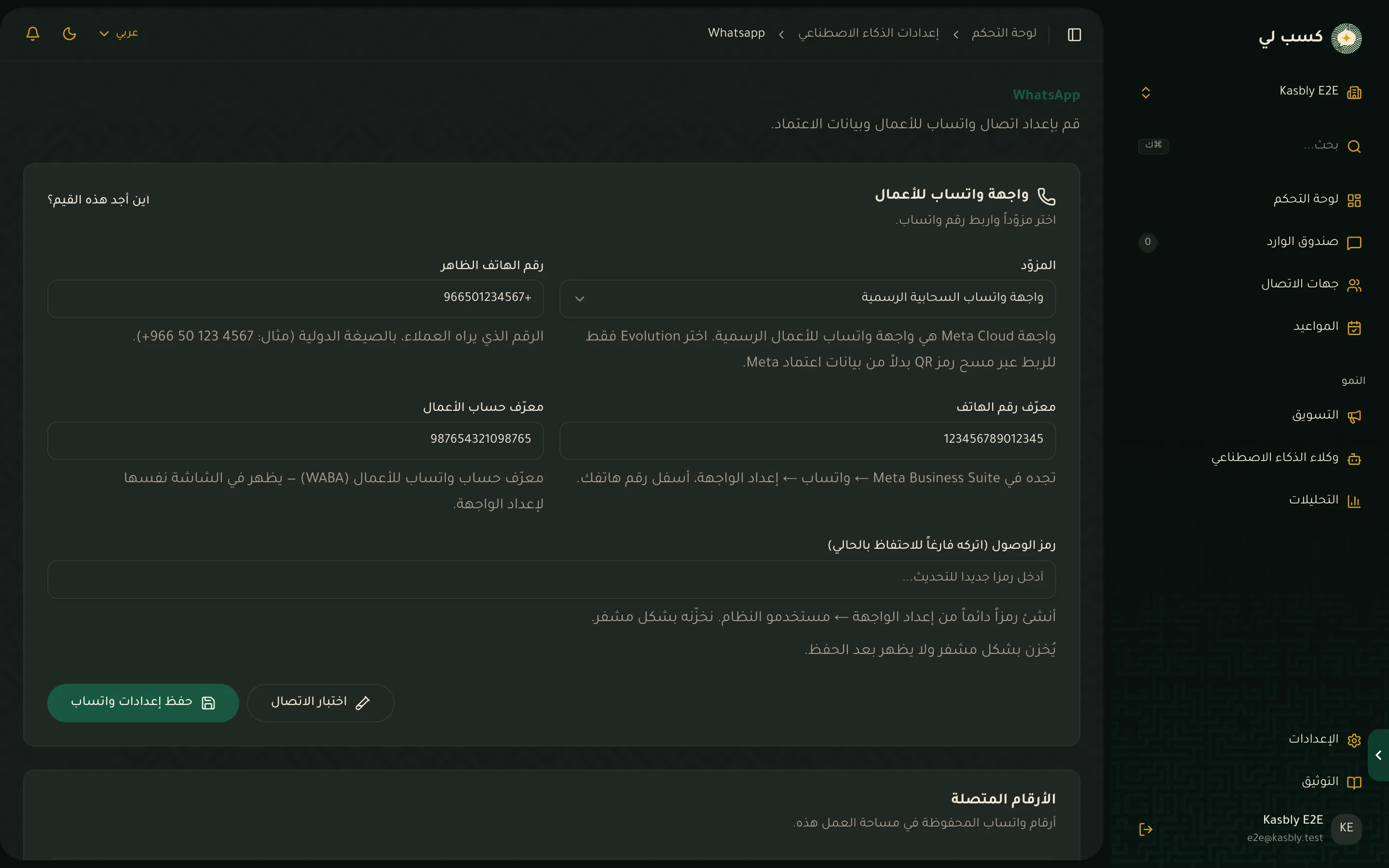
Task: Click the logout icon
Action: pos(1145,829)
